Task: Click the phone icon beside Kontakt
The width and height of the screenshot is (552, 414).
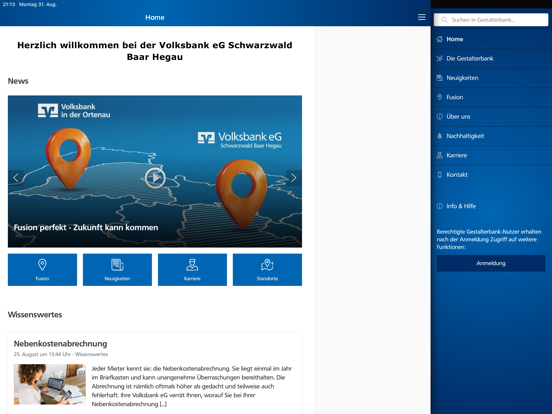Action: tap(439, 175)
